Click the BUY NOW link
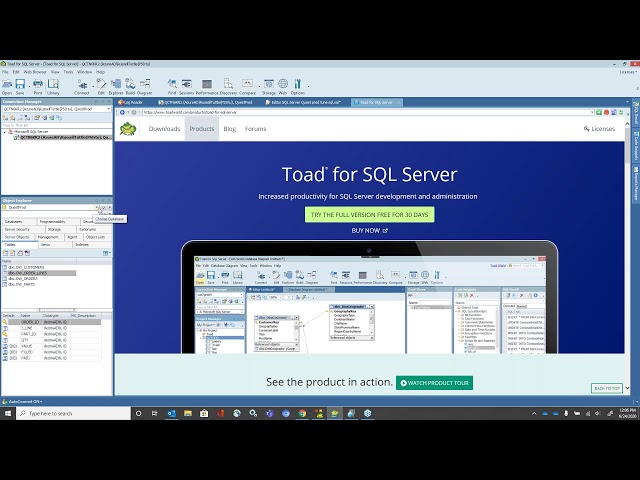Image resolution: width=640 pixels, height=480 pixels. pos(369,231)
